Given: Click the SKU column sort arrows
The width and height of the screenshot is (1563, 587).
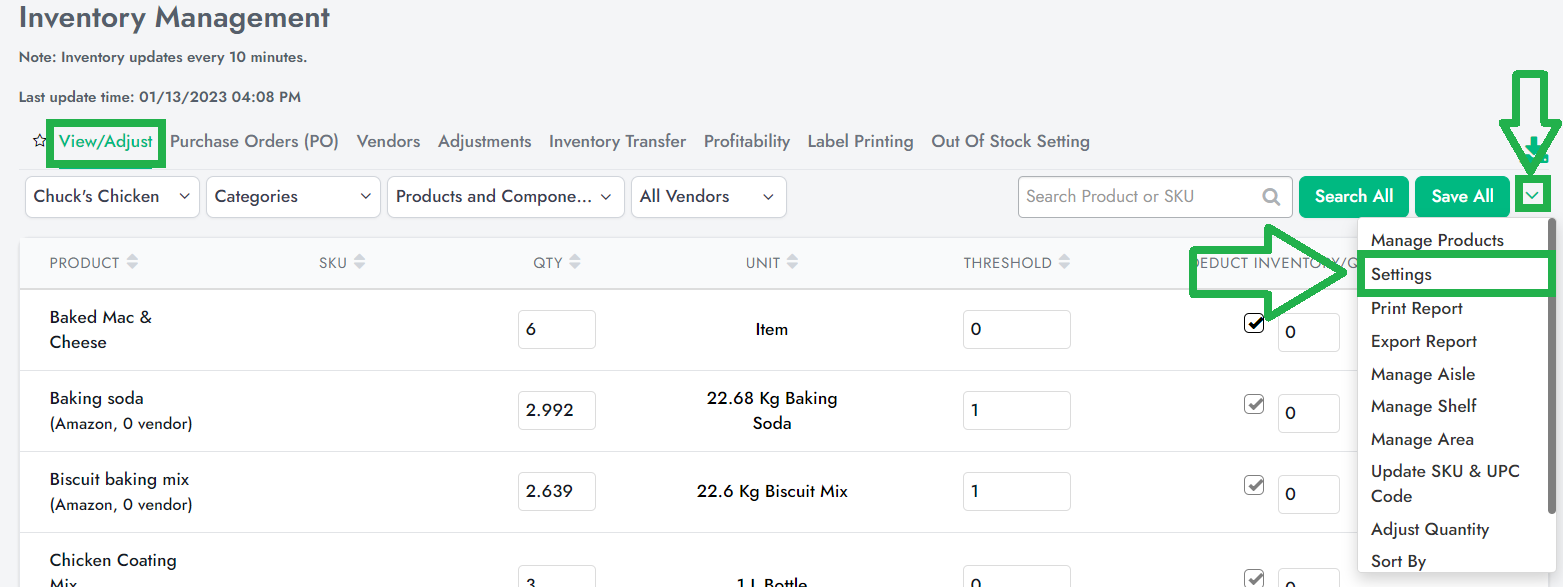Looking at the screenshot, I should (359, 263).
